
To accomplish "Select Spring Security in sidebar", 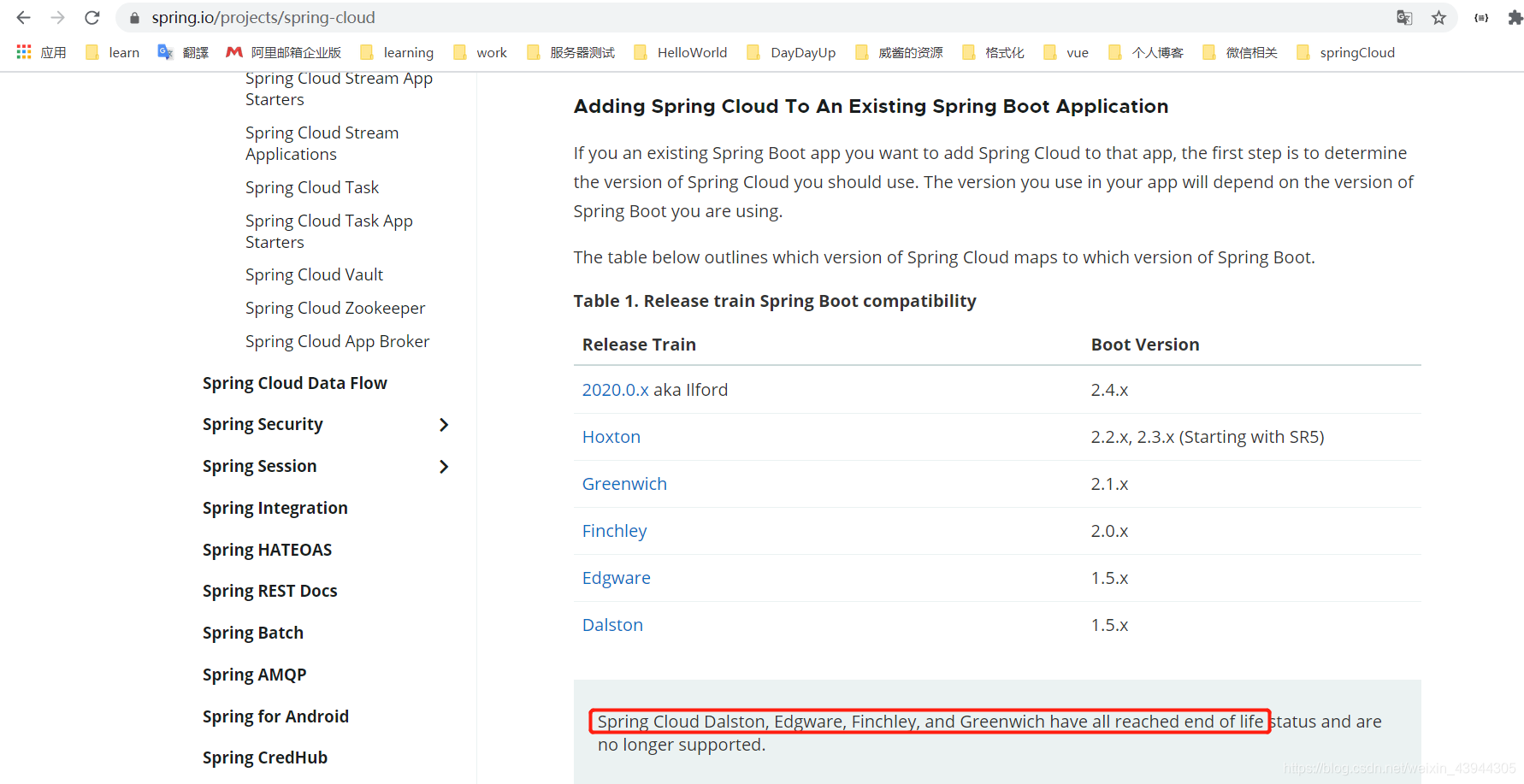I will 263,425.
